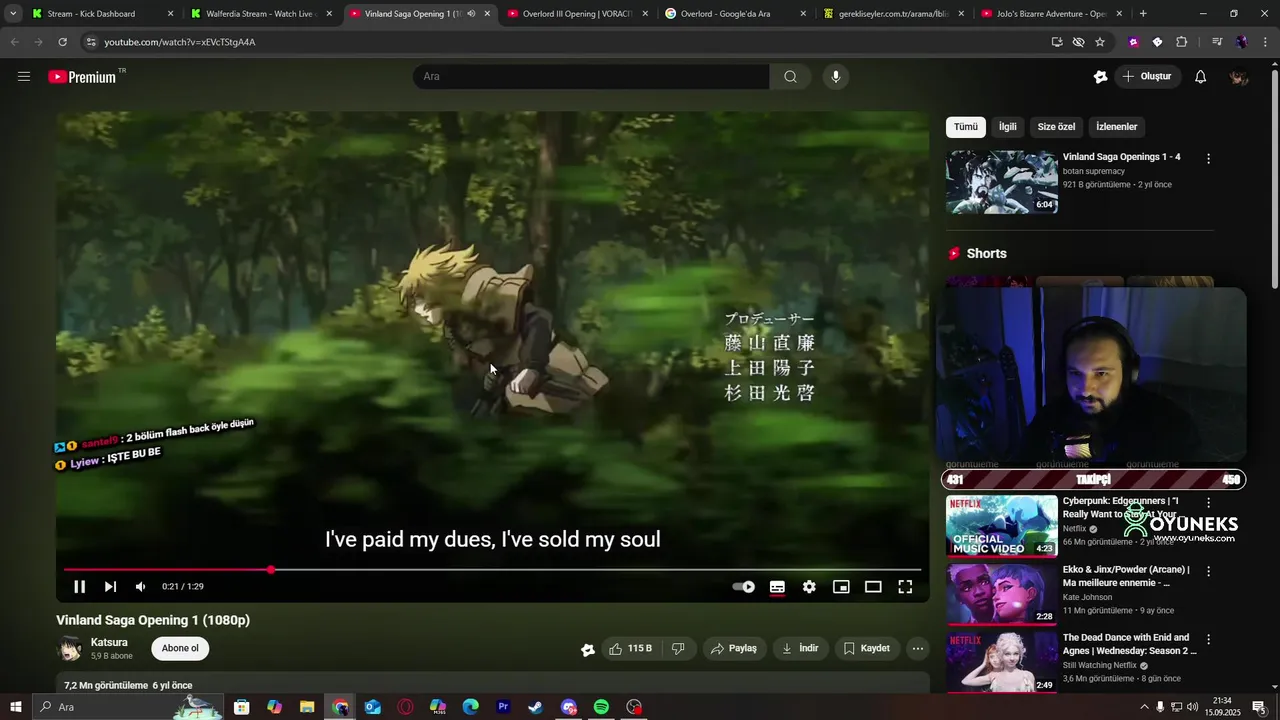
Task: Open the YouTube account avatar menu
Action: tap(1239, 77)
